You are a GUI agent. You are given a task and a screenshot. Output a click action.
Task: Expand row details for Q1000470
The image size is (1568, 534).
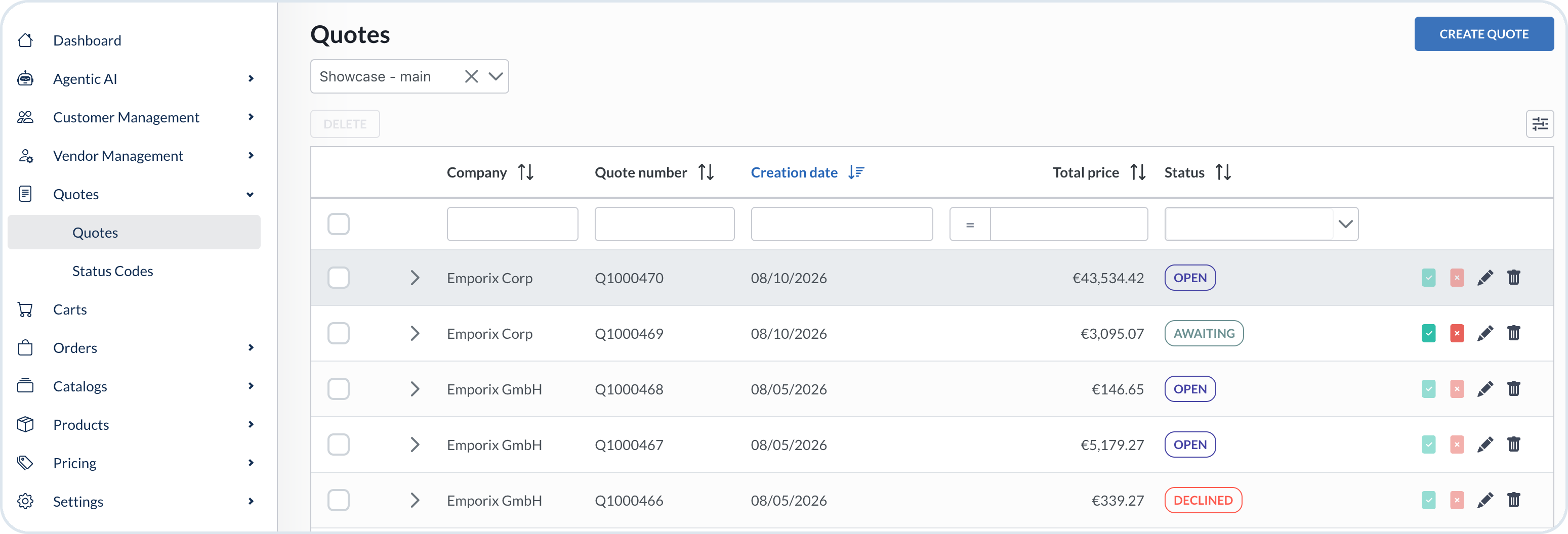click(x=415, y=277)
